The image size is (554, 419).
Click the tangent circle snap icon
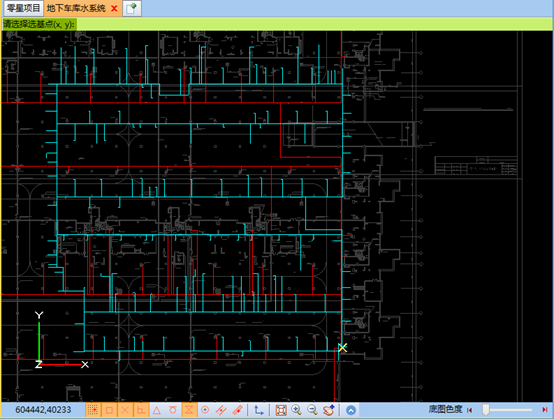point(173,410)
